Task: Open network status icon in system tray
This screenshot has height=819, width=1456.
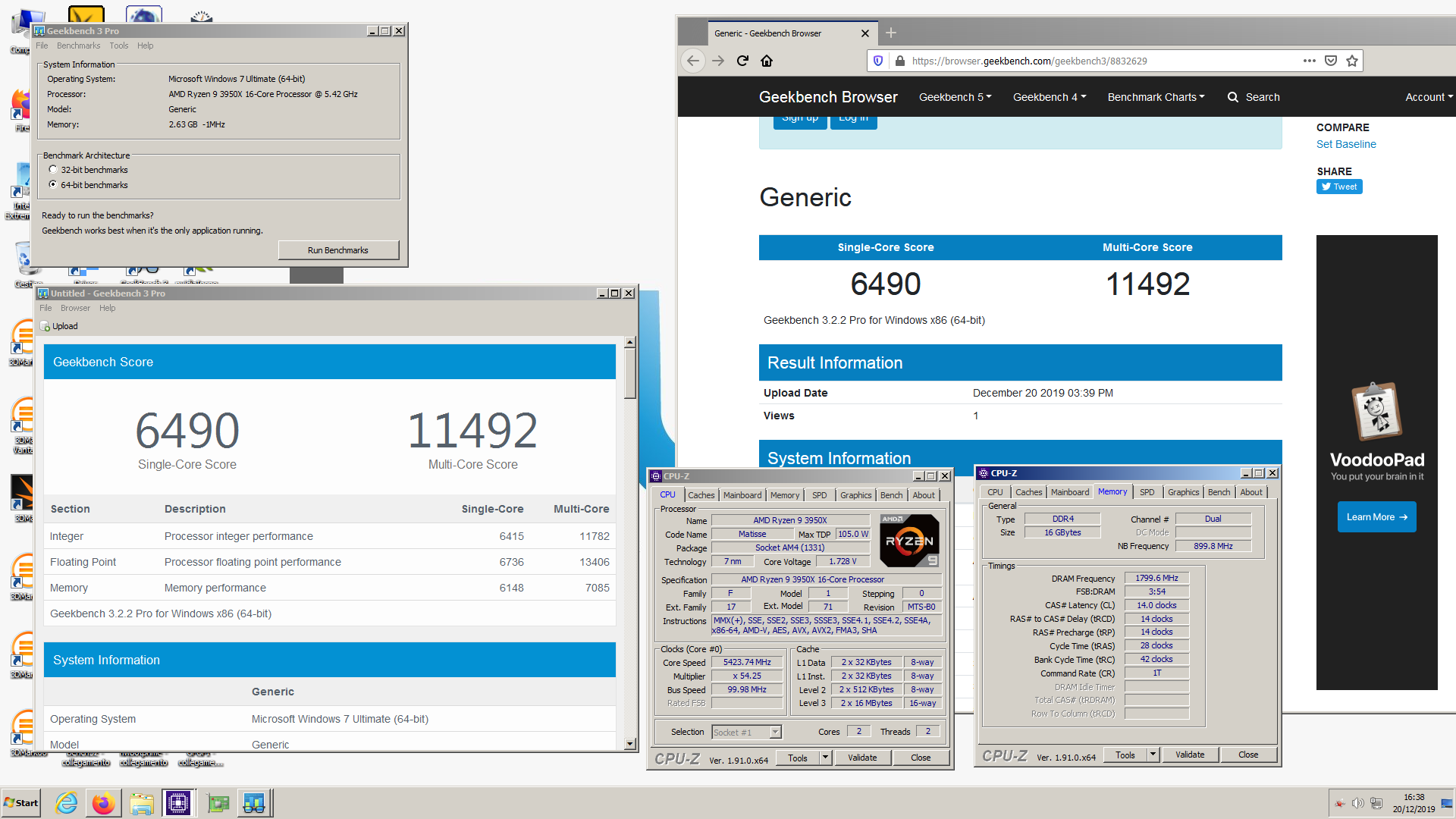Action: pyautogui.click(x=1376, y=803)
